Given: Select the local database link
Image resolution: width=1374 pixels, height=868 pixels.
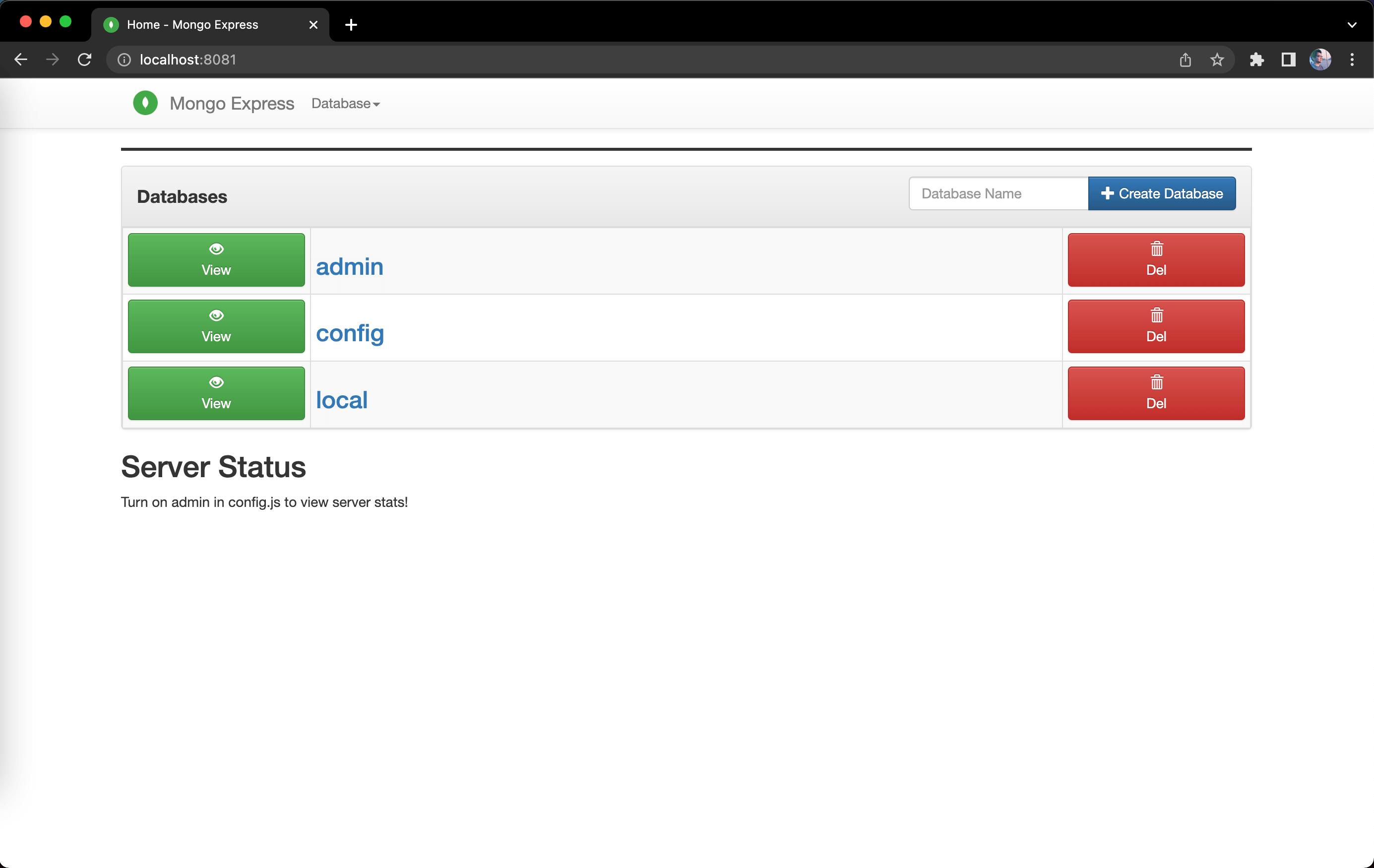Looking at the screenshot, I should [341, 398].
